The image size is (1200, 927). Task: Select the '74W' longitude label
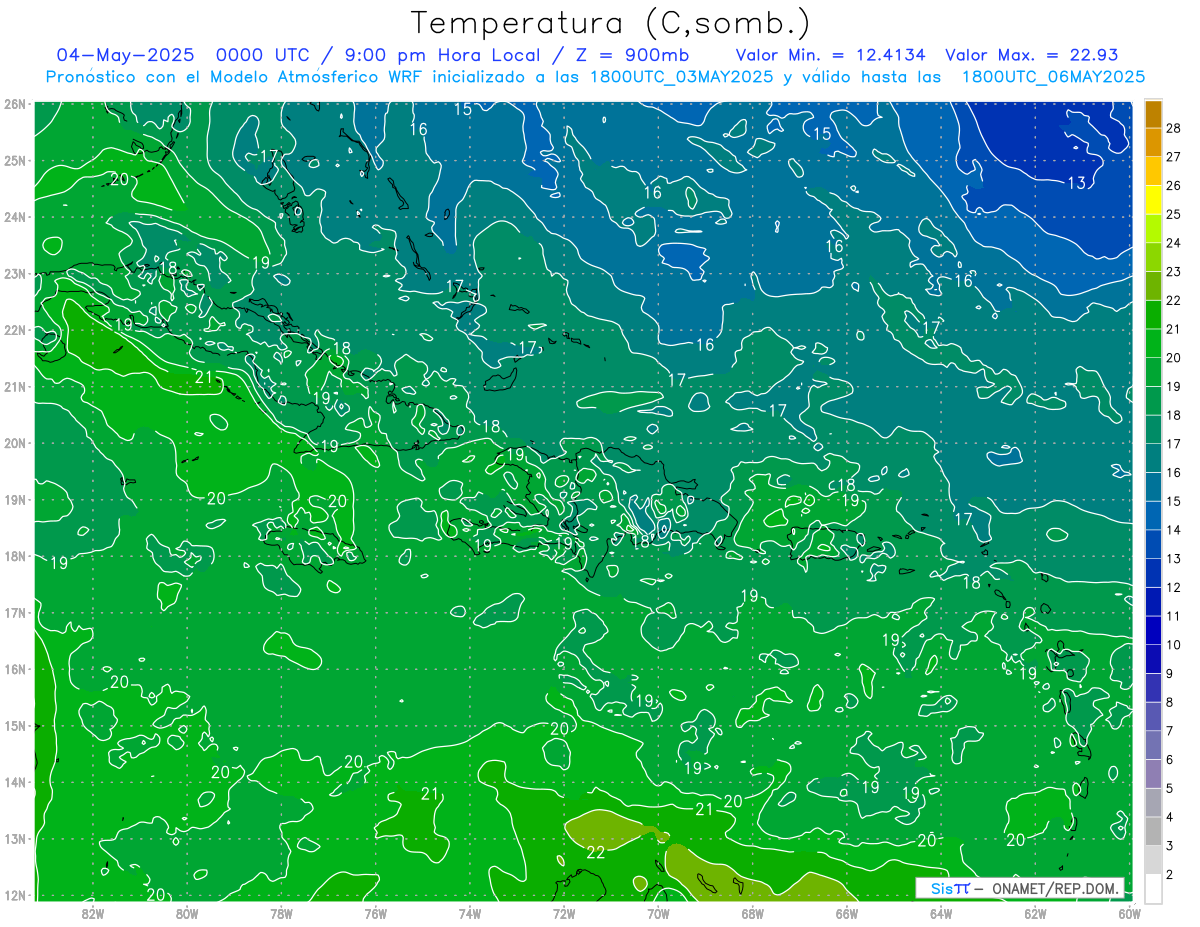pos(470,912)
